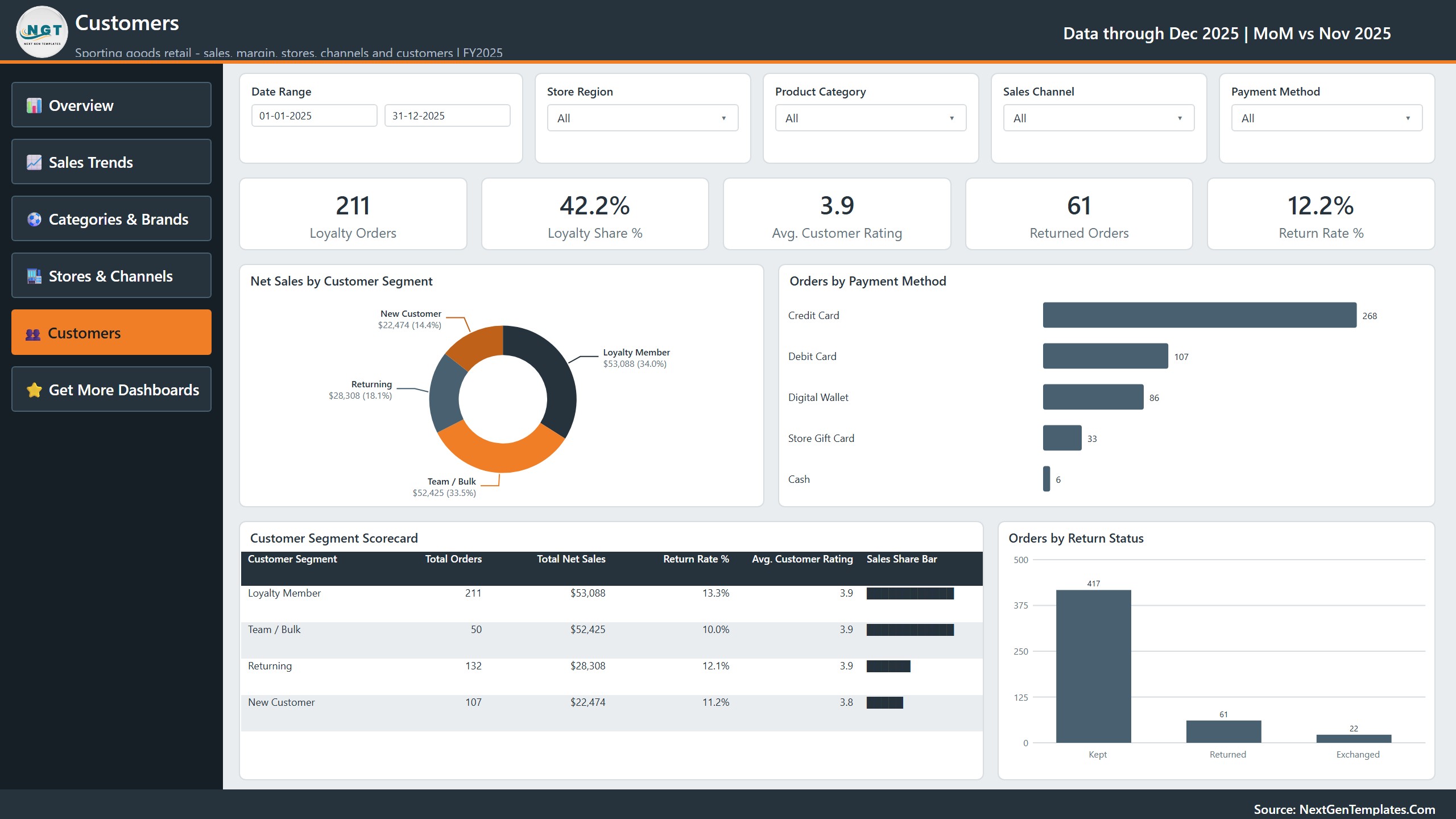This screenshot has height=819, width=1456.
Task: Sort by Total Net Sales column header
Action: click(571, 559)
